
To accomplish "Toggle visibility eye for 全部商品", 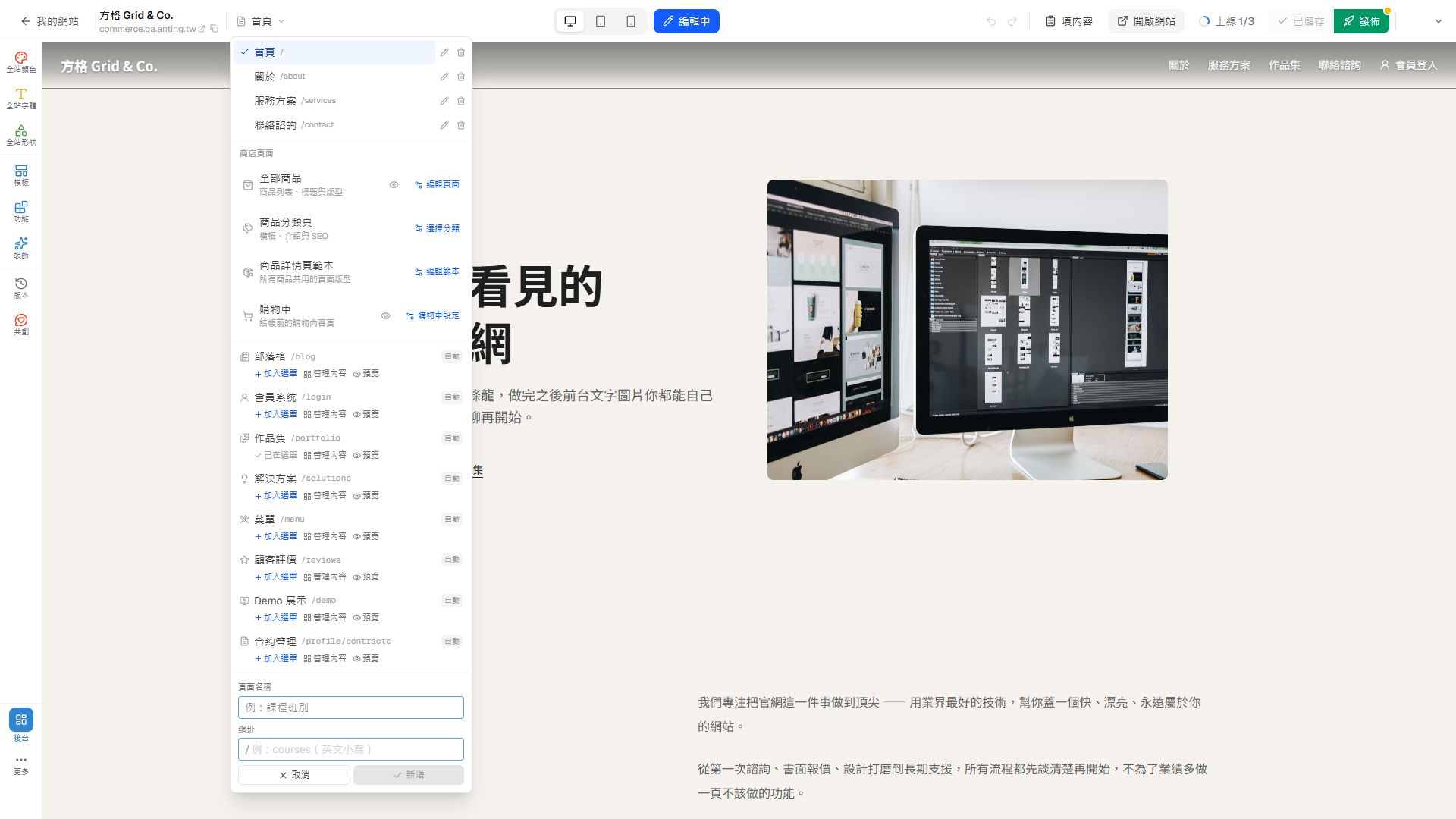I will pyautogui.click(x=394, y=184).
